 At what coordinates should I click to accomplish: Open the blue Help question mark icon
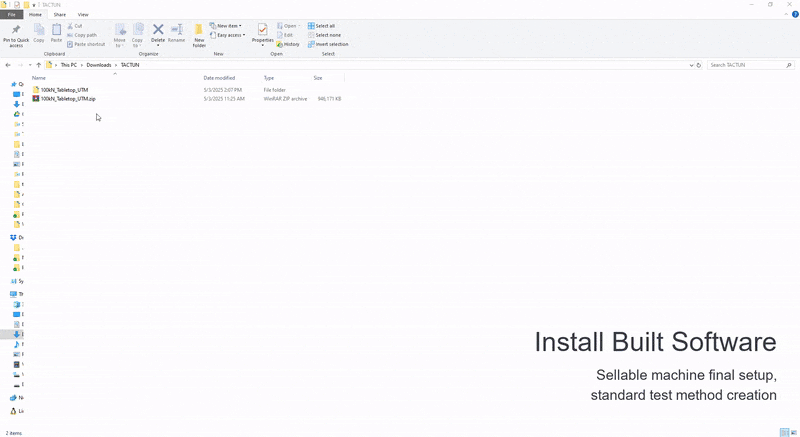coord(794,15)
